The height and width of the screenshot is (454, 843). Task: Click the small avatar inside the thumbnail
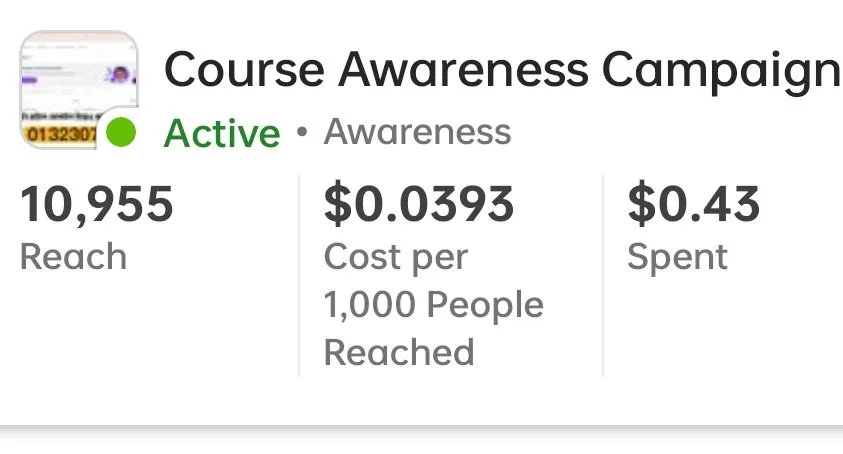click(x=120, y=74)
